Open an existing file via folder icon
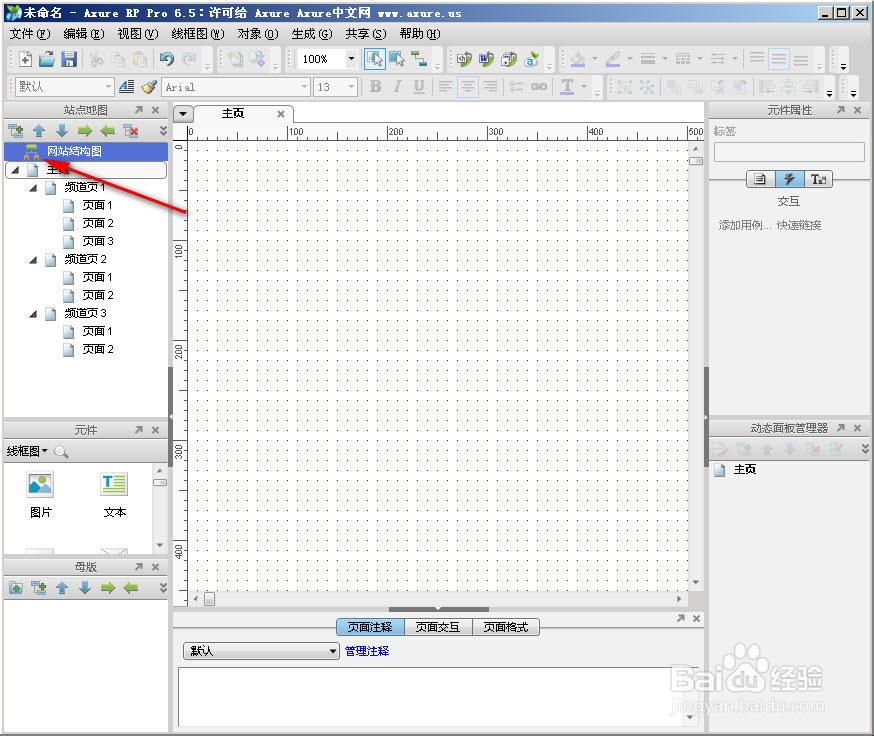Image resolution: width=874 pixels, height=736 pixels. 47,59
